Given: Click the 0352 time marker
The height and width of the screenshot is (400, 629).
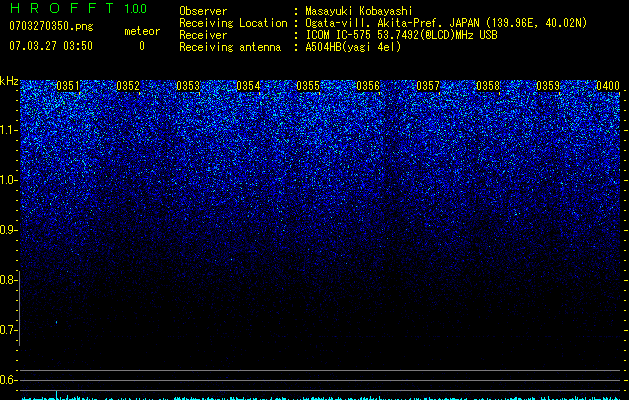Looking at the screenshot, I should pos(128,86).
